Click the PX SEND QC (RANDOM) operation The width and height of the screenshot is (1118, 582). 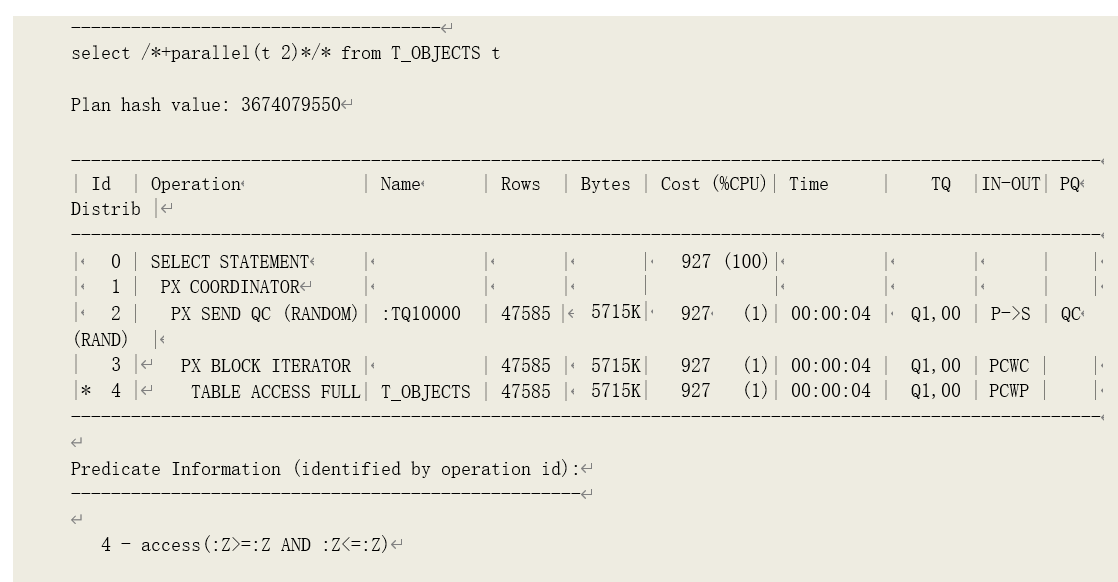264,314
